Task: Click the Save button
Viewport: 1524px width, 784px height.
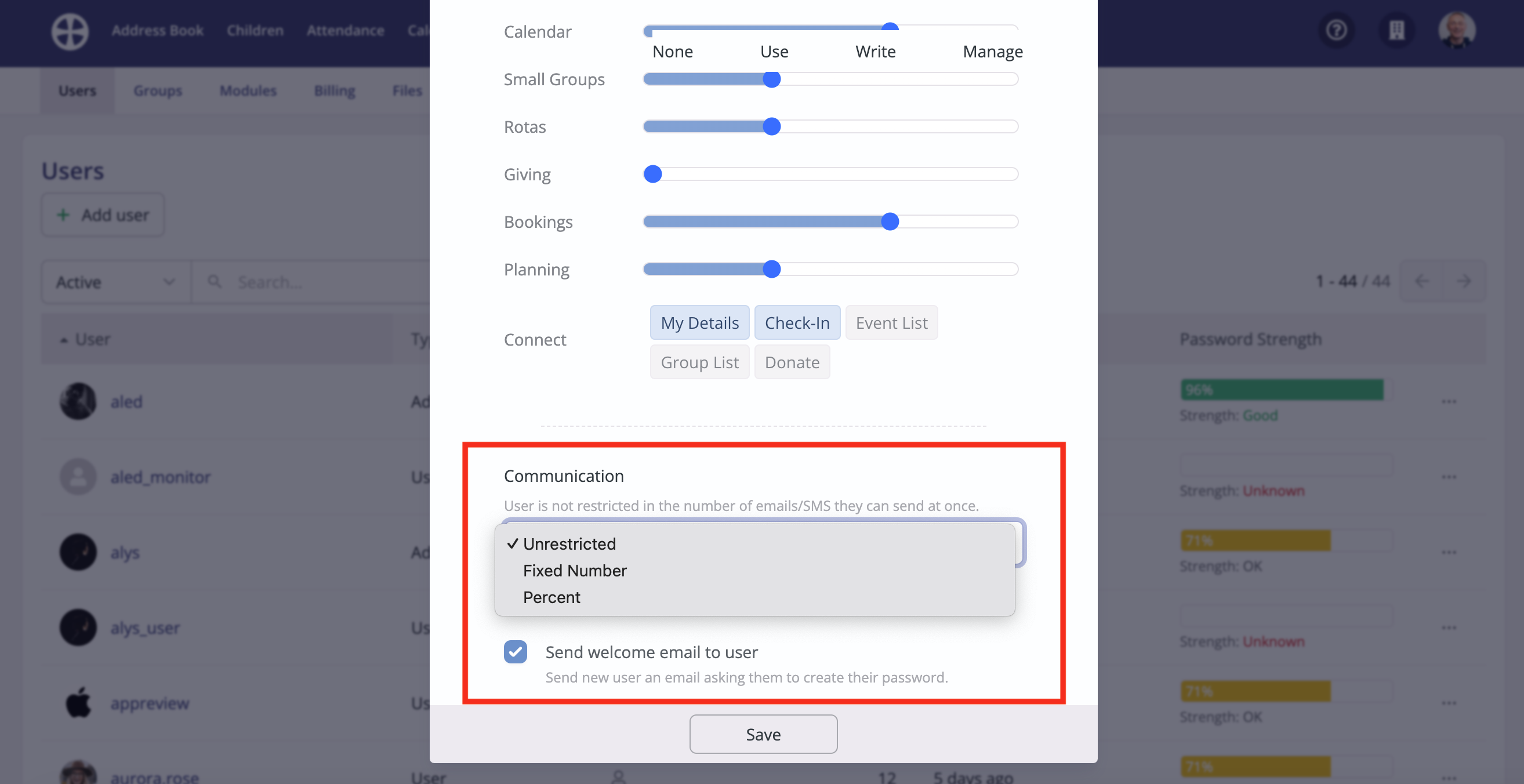Action: (763, 734)
